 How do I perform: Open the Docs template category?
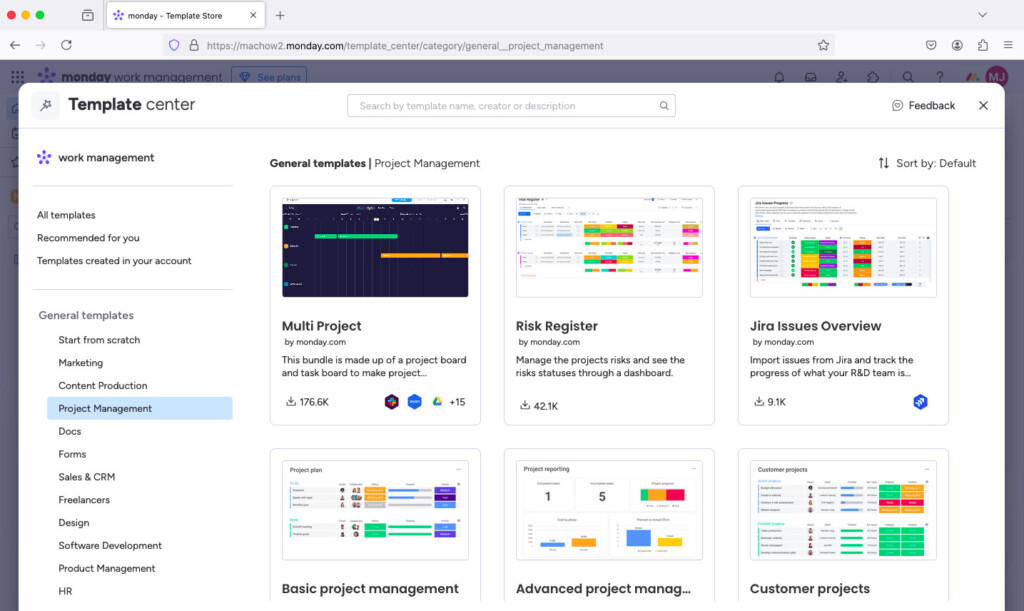(69, 431)
